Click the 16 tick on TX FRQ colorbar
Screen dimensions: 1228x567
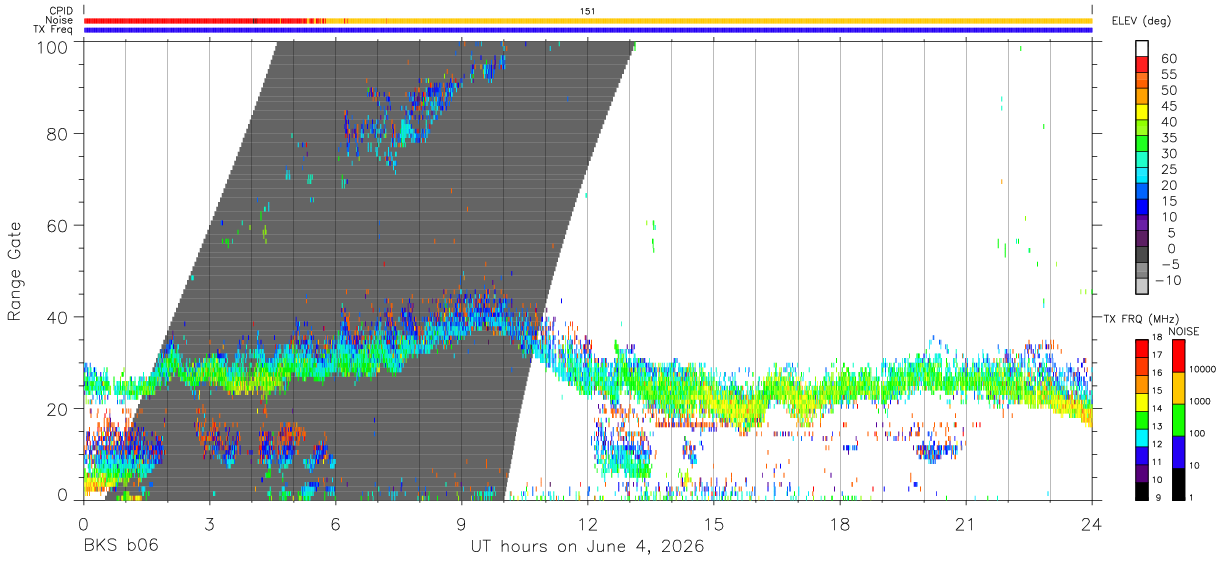pyautogui.click(x=1158, y=372)
